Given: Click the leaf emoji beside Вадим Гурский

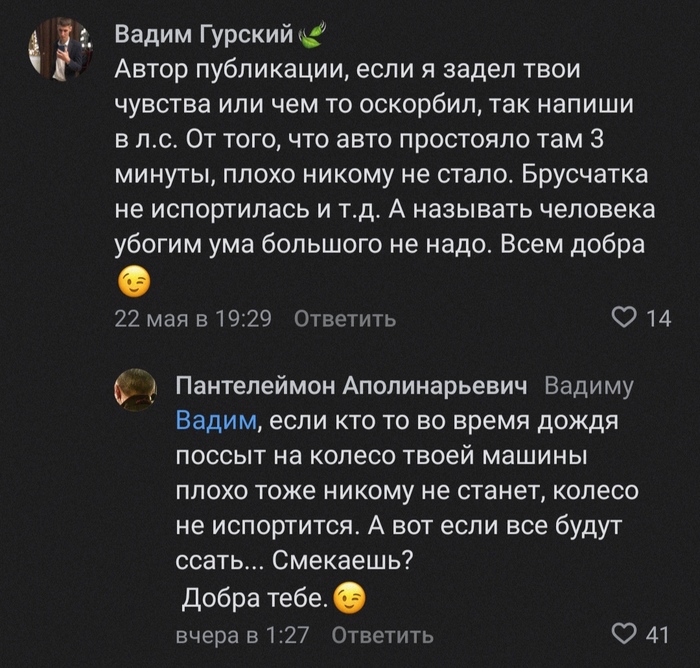Looking at the screenshot, I should (x=312, y=36).
